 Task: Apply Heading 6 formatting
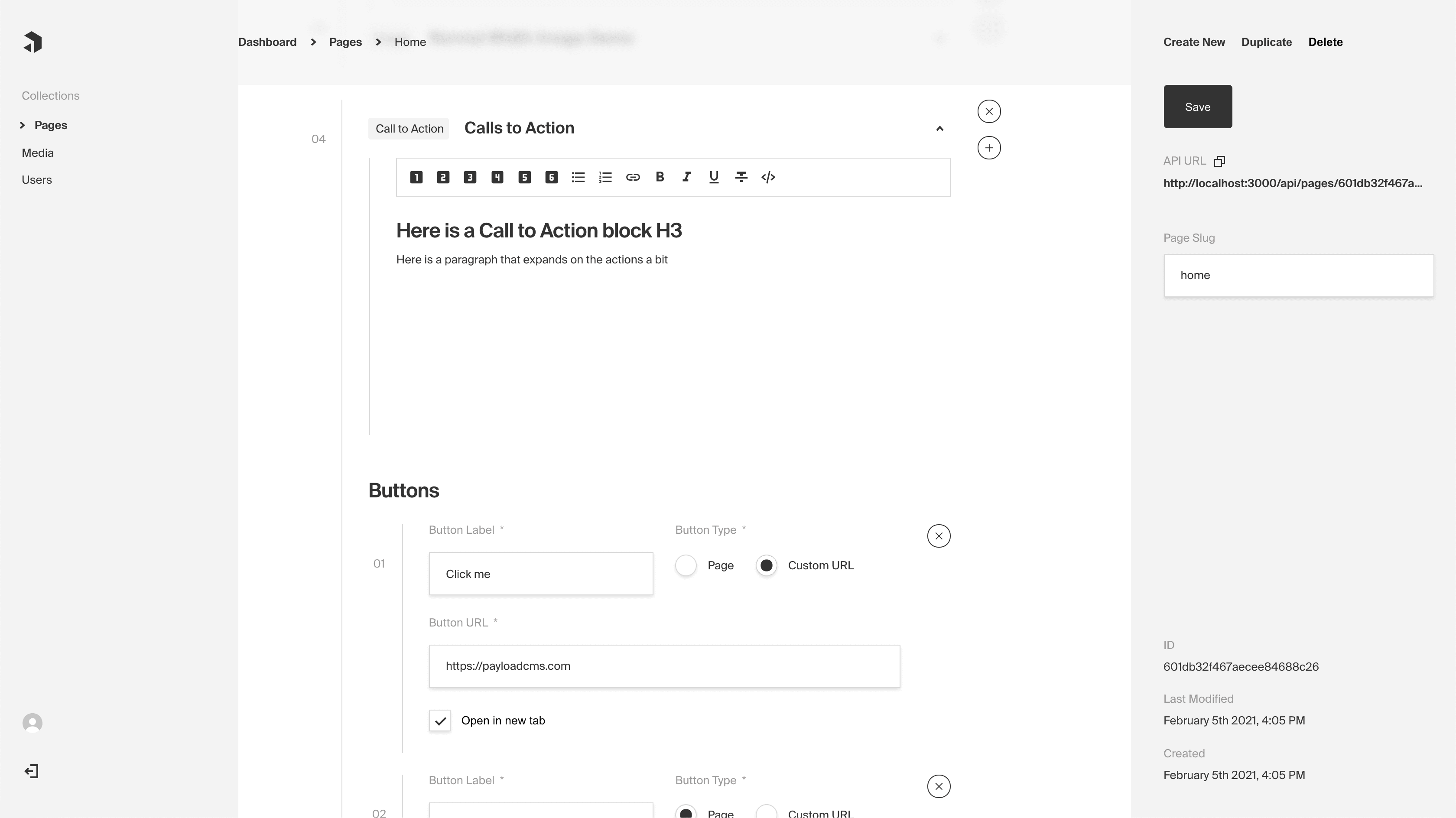[x=552, y=178]
